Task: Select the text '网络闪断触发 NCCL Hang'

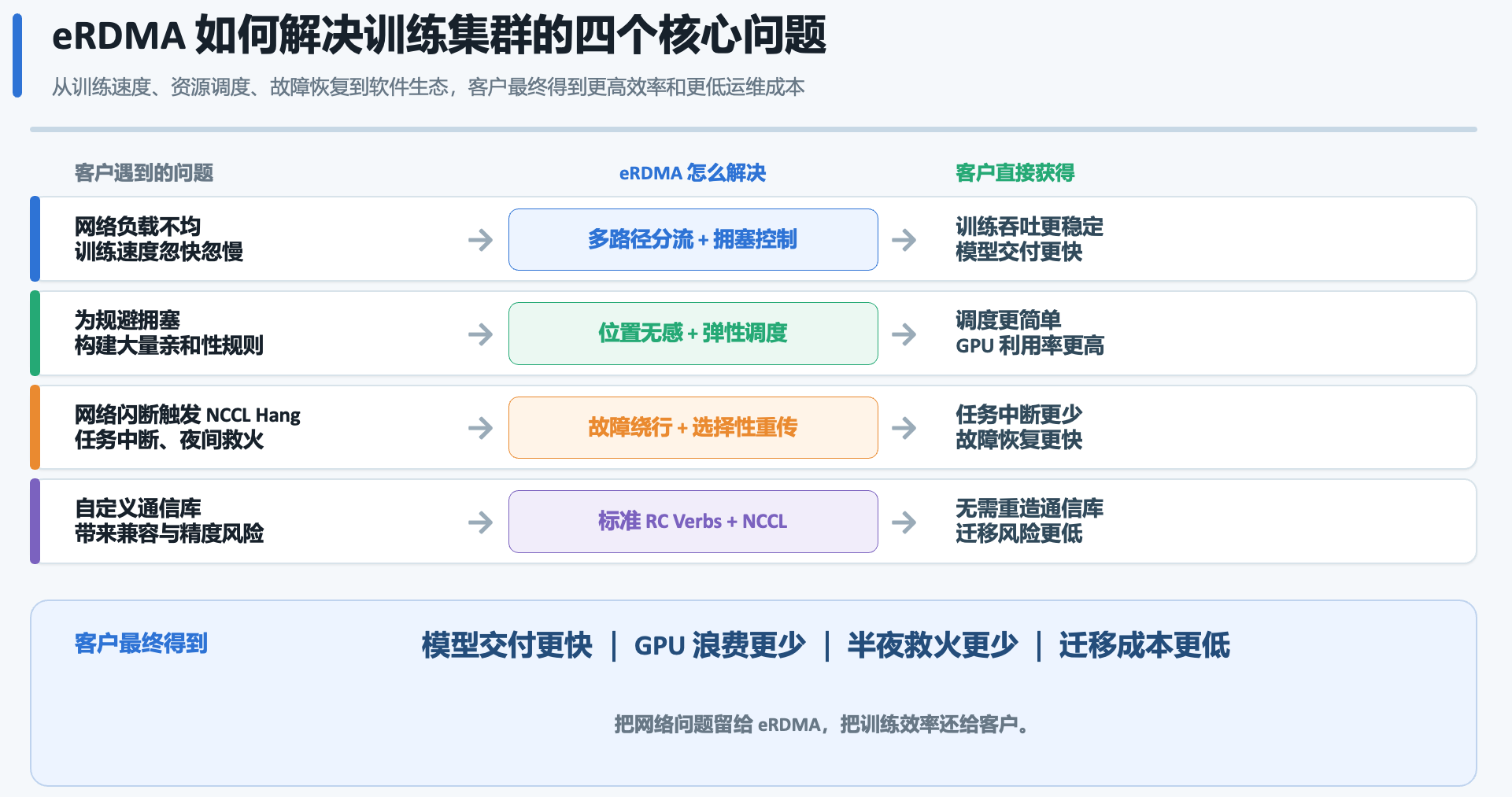Action: click(187, 415)
